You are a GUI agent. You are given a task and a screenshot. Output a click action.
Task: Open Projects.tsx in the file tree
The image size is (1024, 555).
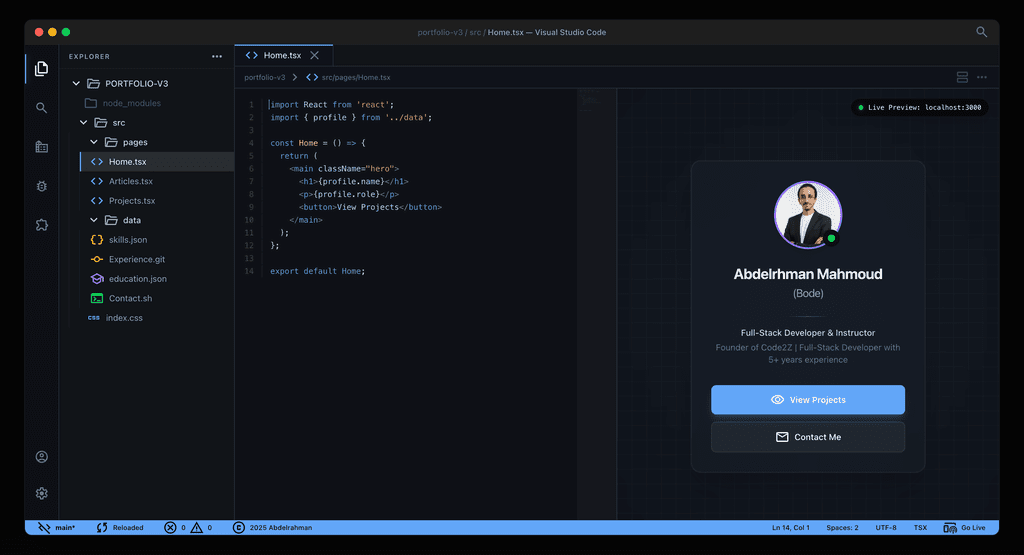[x=132, y=201]
